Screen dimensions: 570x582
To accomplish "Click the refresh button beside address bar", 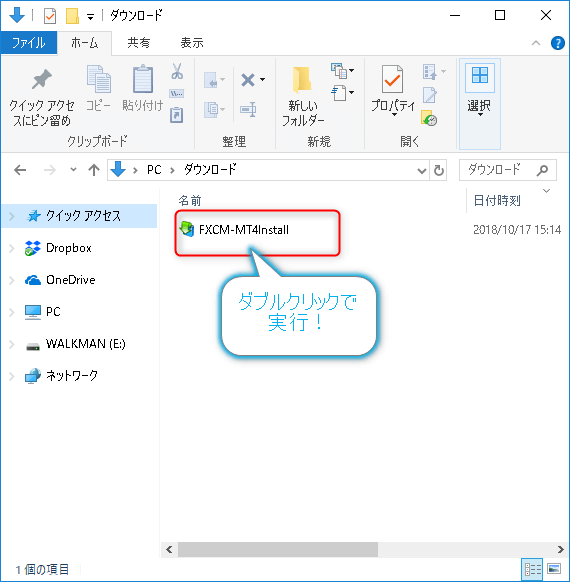I will pos(439,171).
